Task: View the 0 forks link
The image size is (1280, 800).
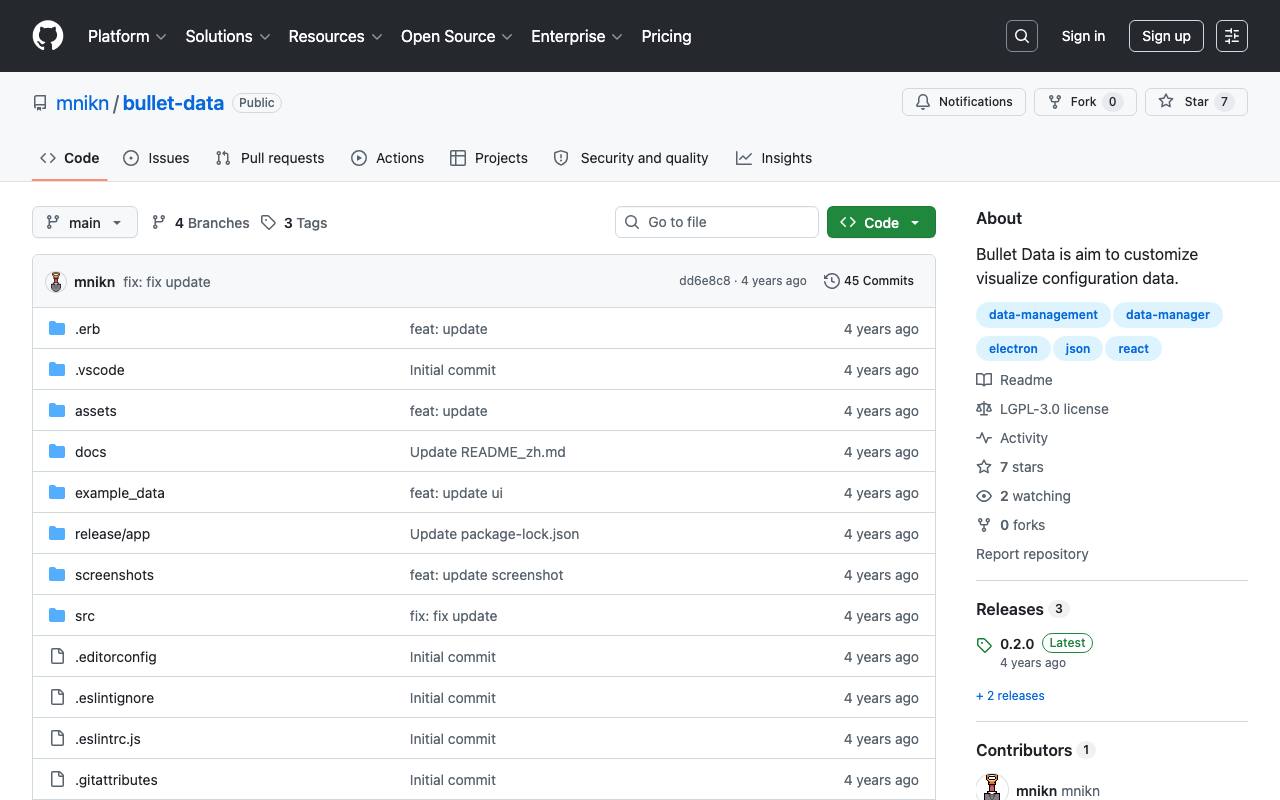Action: coord(1011,525)
